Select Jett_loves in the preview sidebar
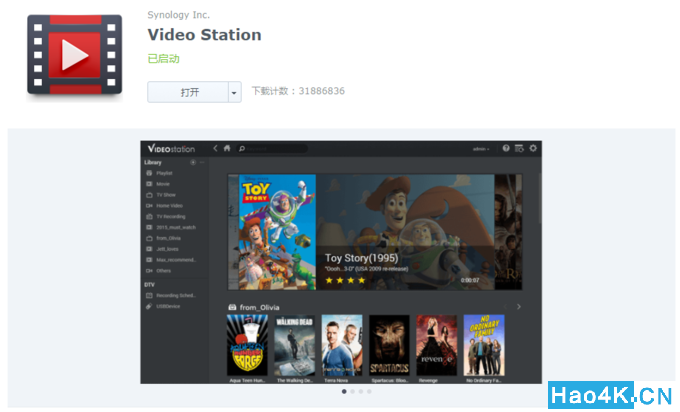680x412 pixels. [x=167, y=249]
